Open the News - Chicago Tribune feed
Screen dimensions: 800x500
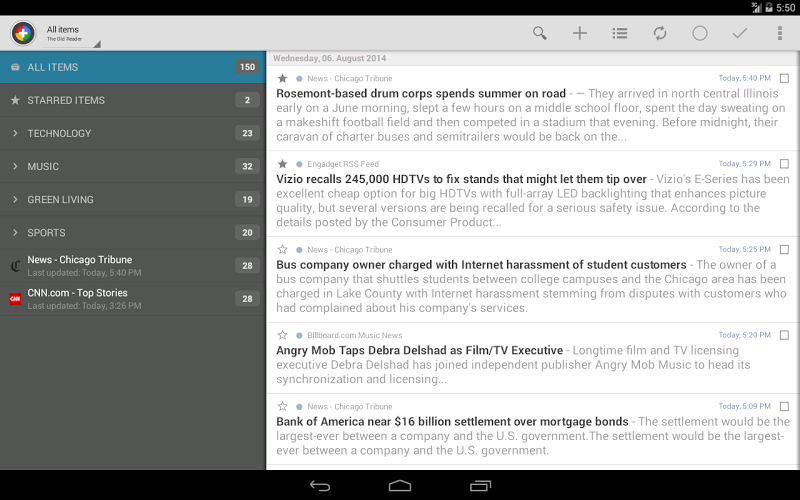click(133, 266)
